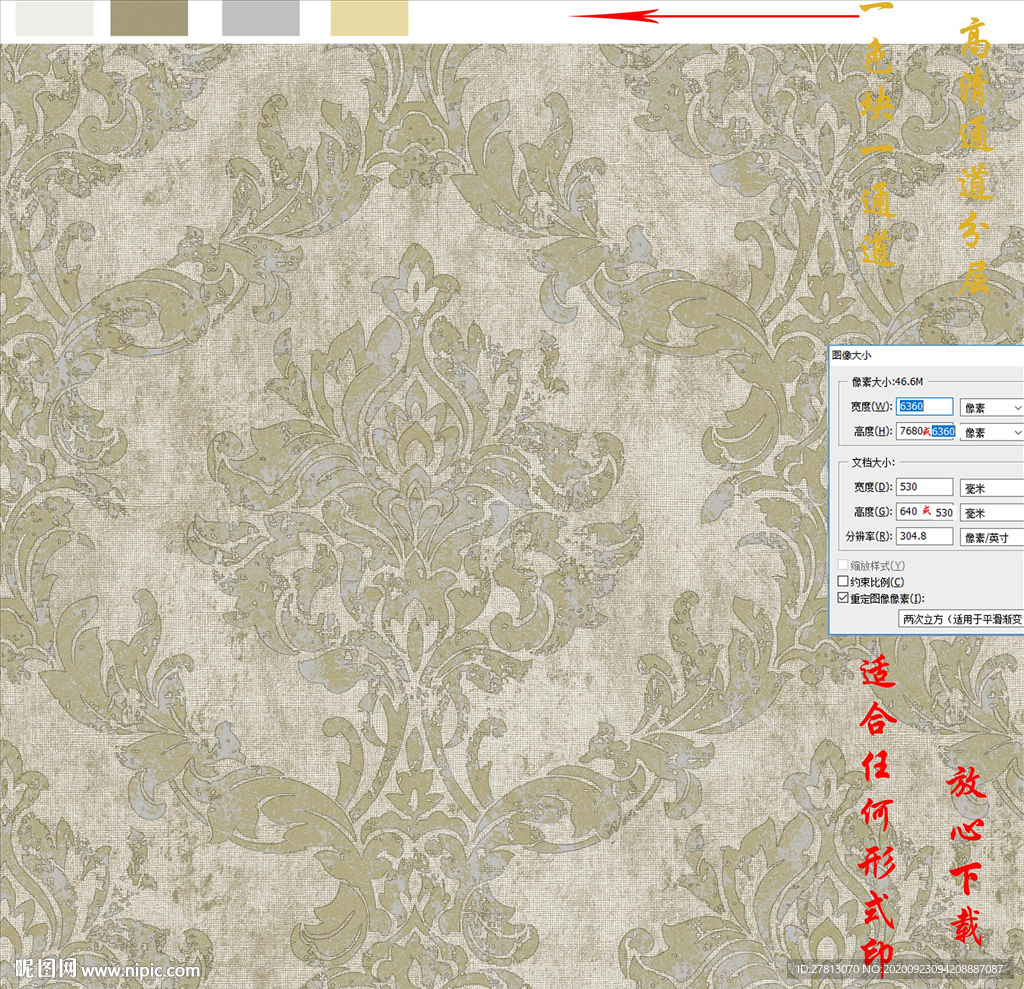
Task: Enable the 约束比例 checkbox
Action: coord(843,581)
